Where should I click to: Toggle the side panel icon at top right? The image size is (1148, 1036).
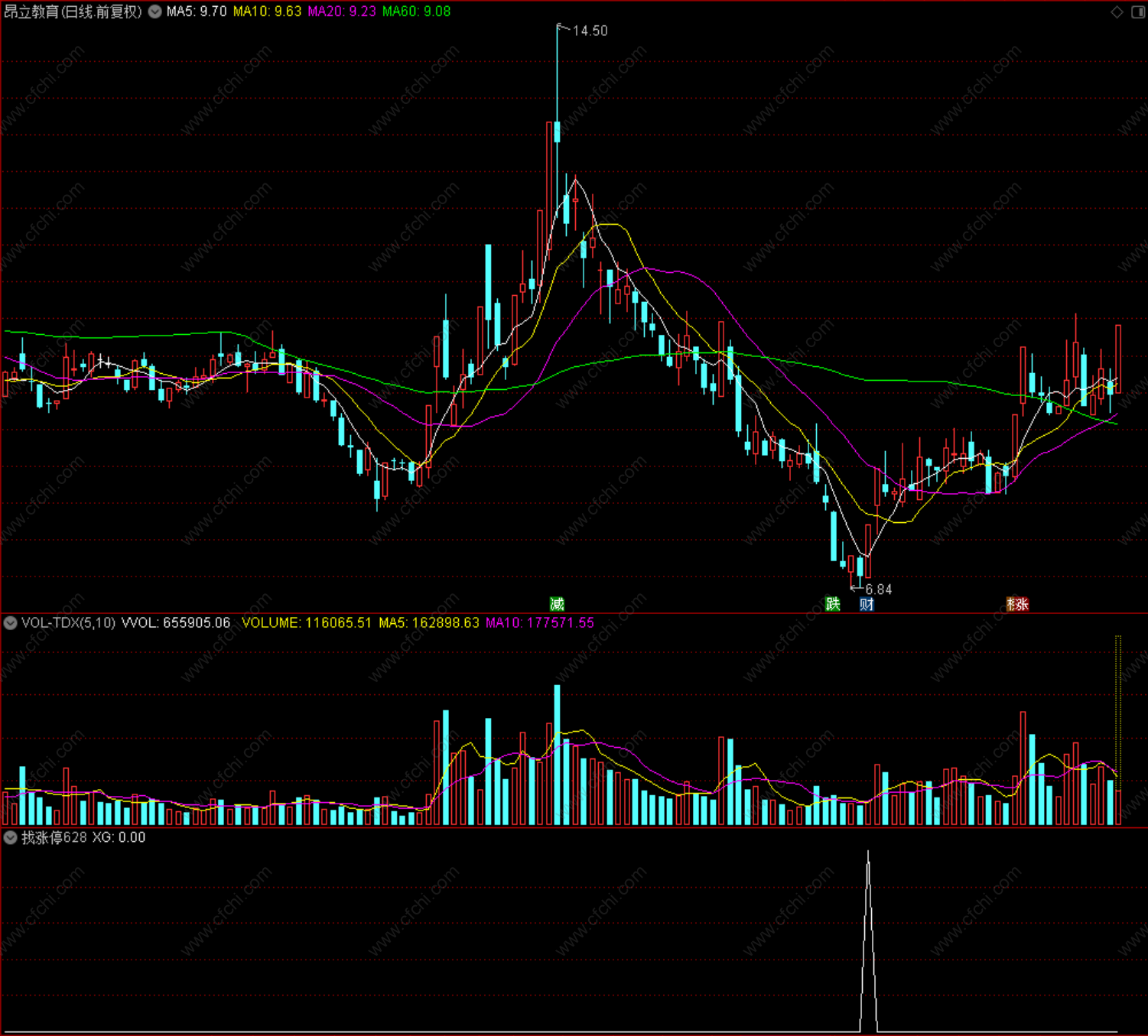[x=1138, y=11]
